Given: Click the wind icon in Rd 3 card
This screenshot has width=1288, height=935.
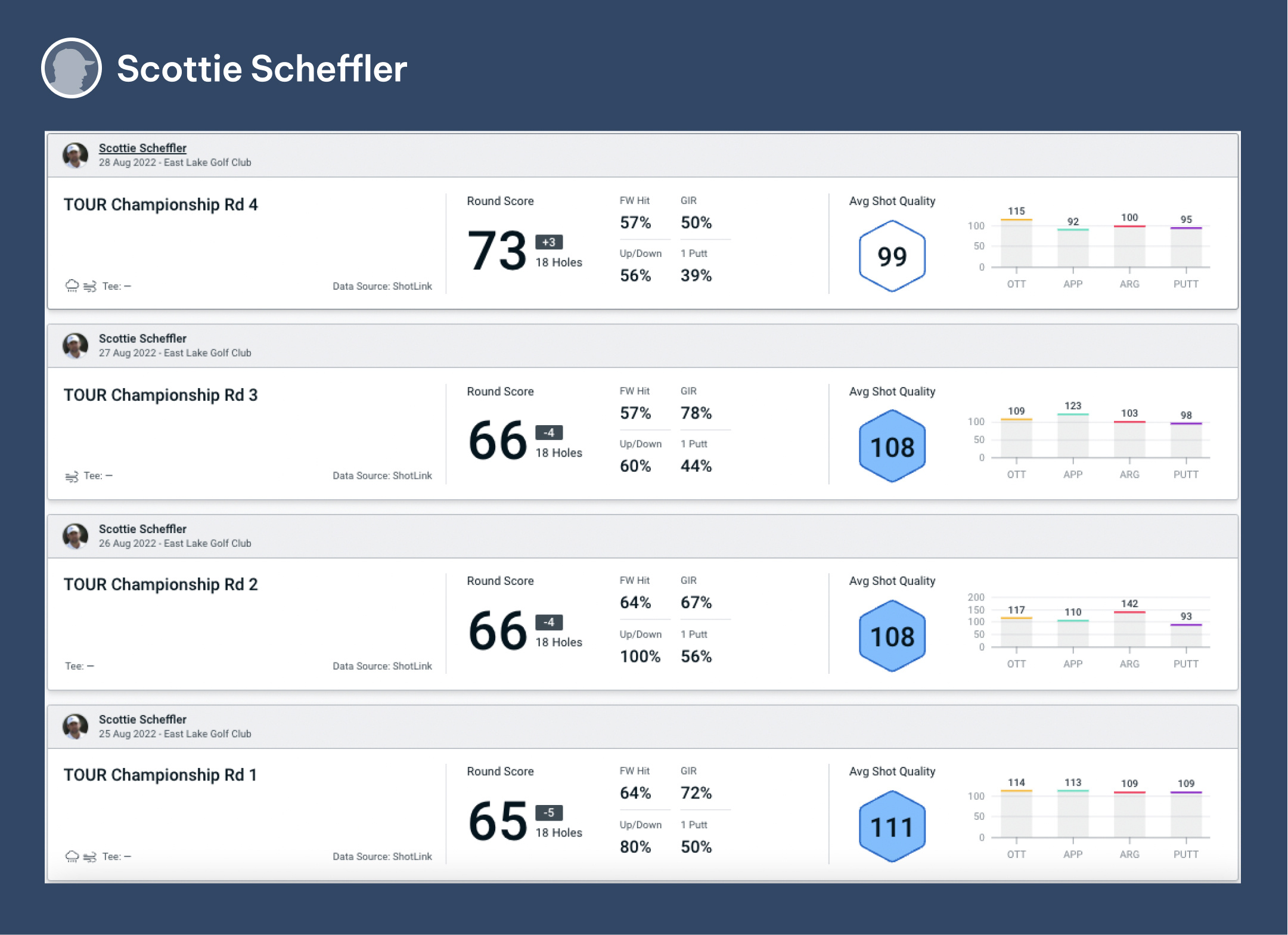Looking at the screenshot, I should [x=72, y=476].
